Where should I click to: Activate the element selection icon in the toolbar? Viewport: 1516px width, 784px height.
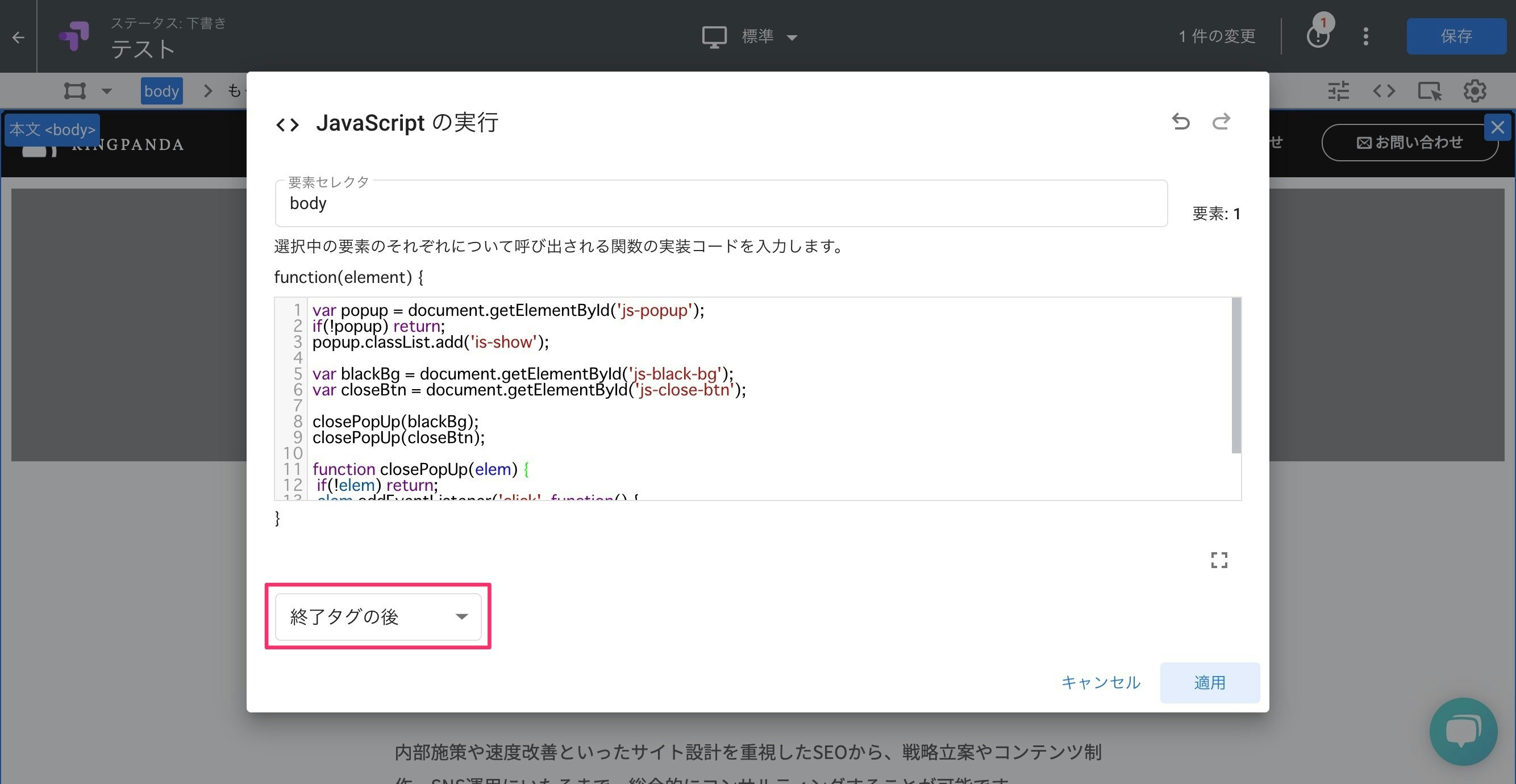click(x=1430, y=91)
